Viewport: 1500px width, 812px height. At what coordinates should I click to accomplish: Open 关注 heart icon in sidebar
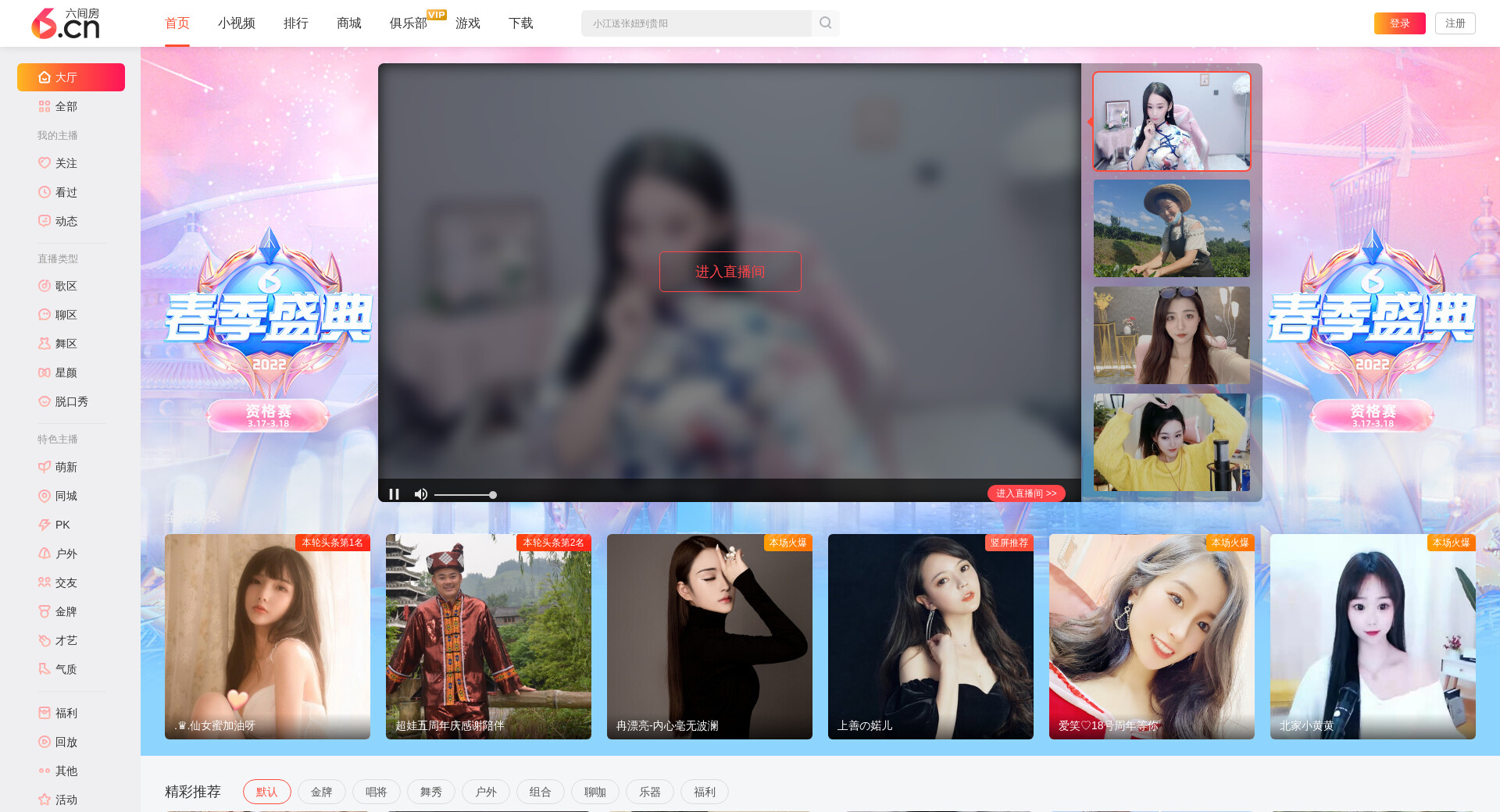[45, 163]
